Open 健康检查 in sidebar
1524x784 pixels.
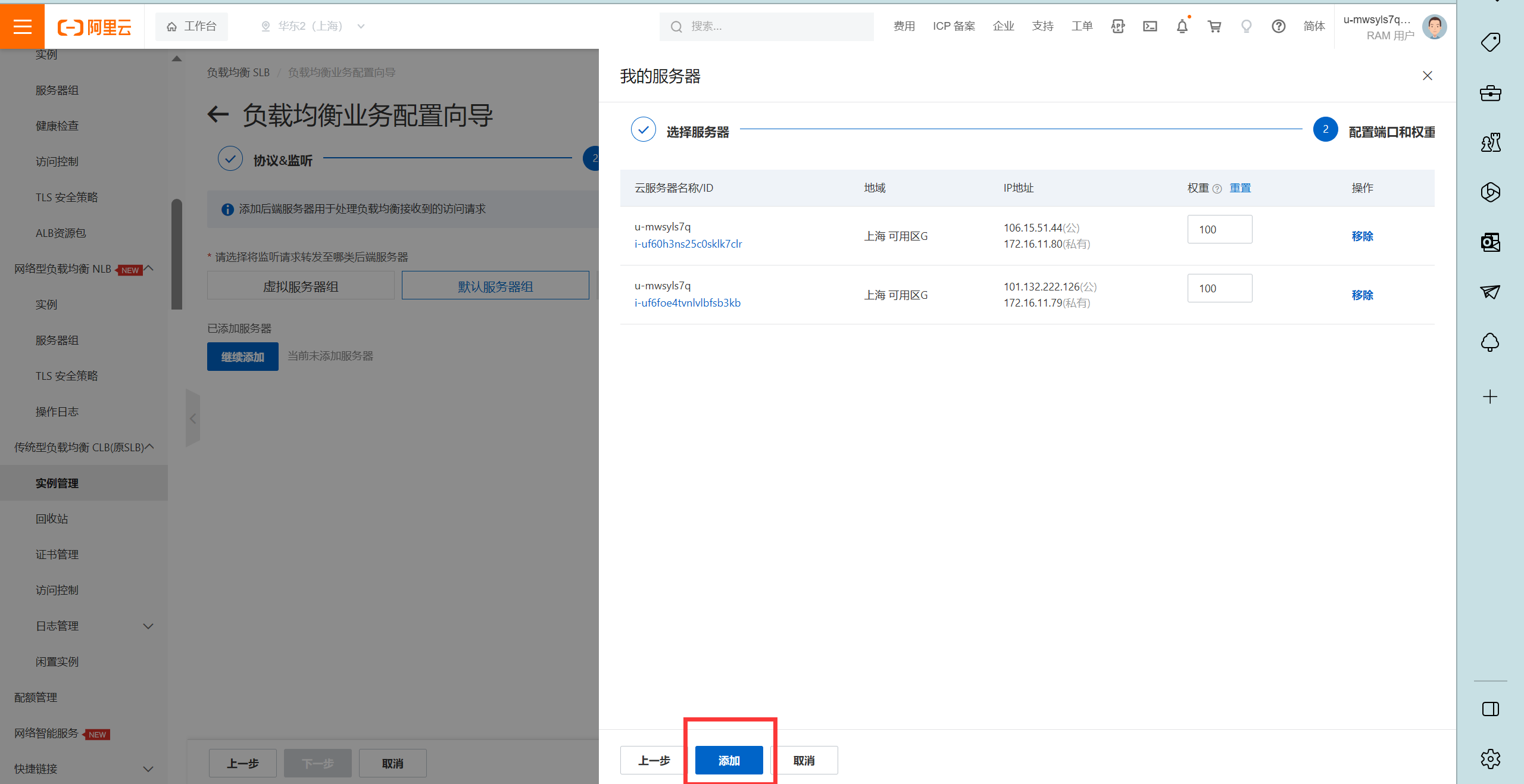tap(57, 126)
